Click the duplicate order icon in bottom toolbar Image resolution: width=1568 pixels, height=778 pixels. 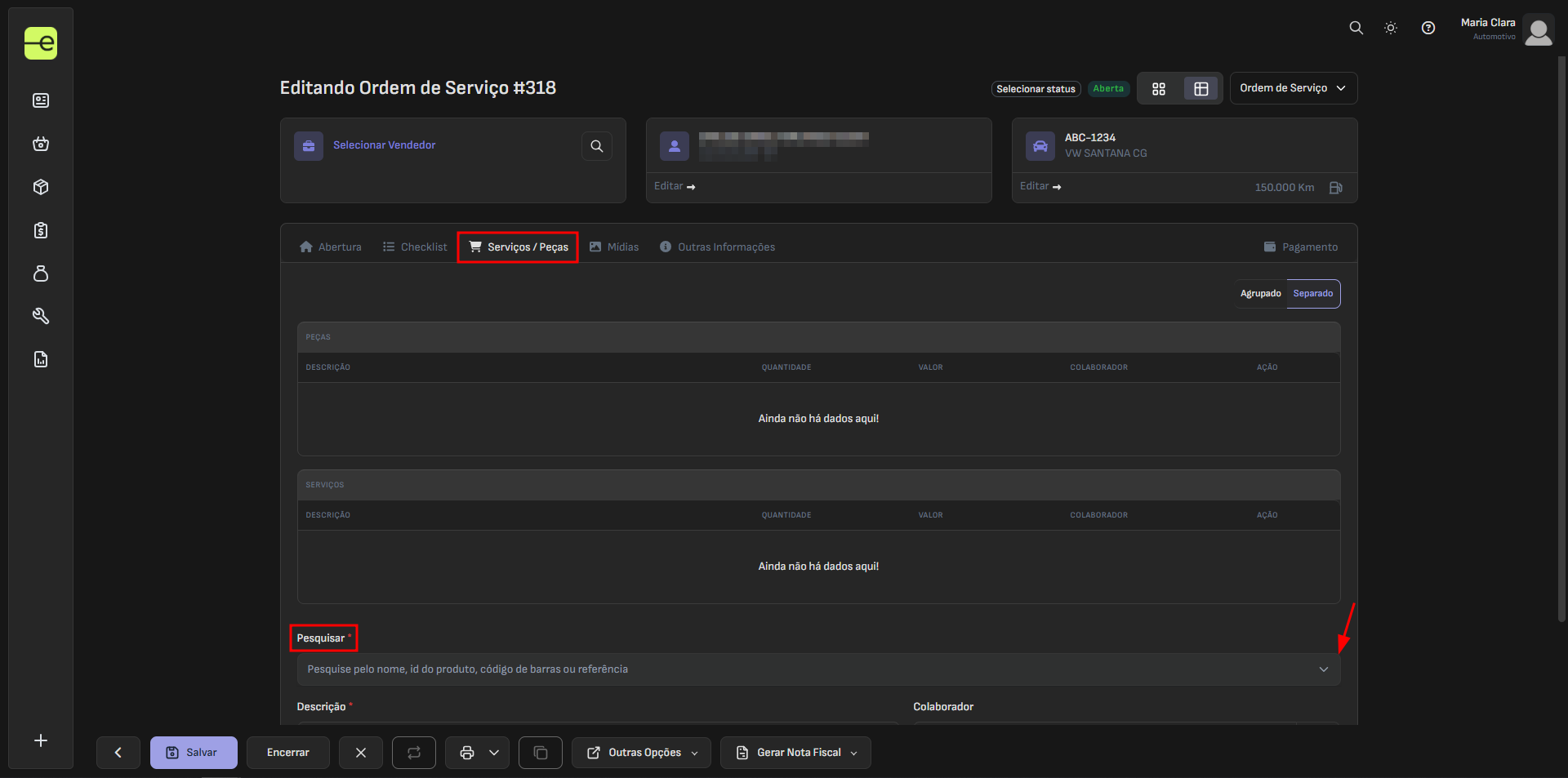coord(540,753)
